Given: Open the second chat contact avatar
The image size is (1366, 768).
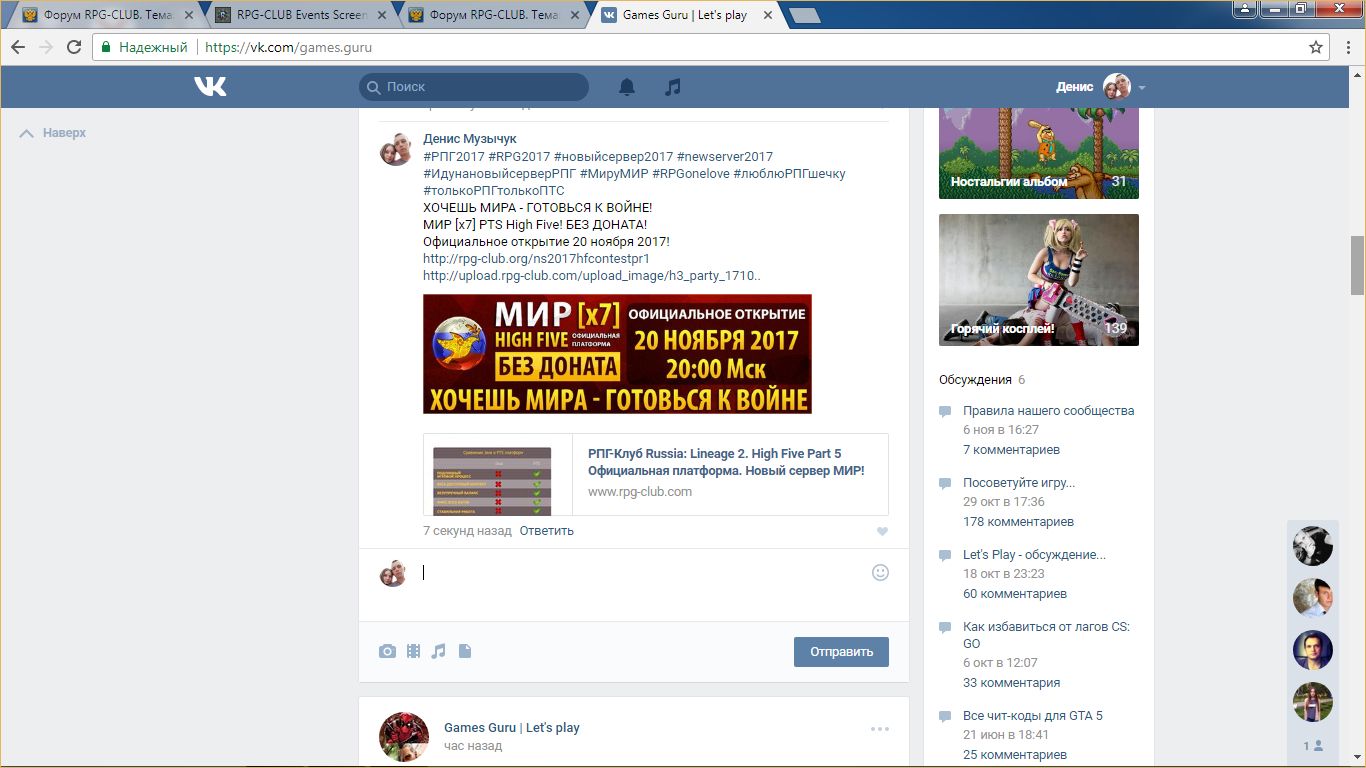Looking at the screenshot, I should point(1312,598).
